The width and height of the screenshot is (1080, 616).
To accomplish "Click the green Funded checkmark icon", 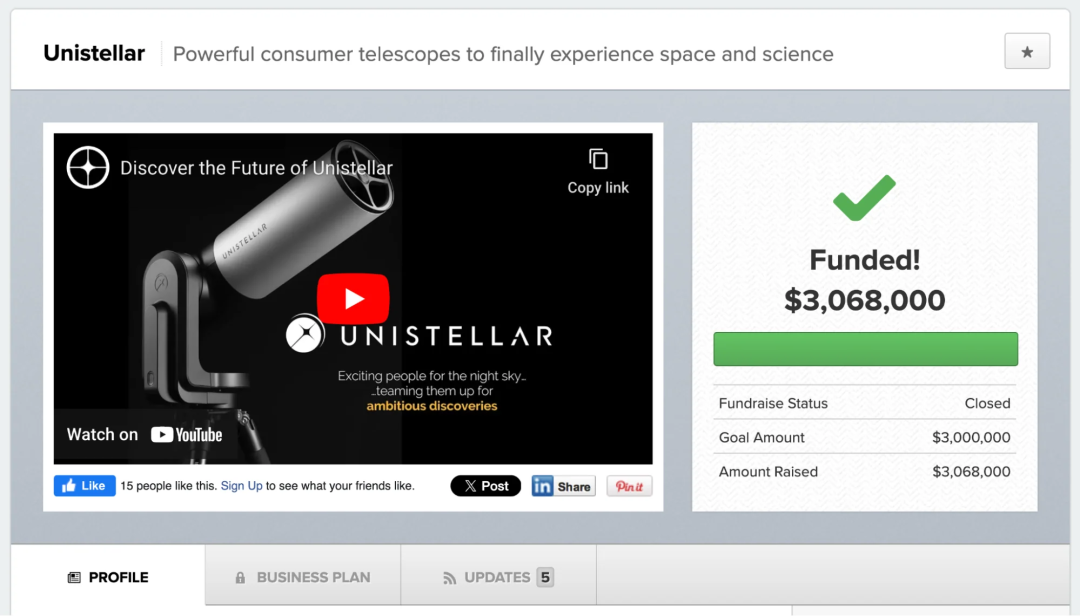I will pos(864,198).
